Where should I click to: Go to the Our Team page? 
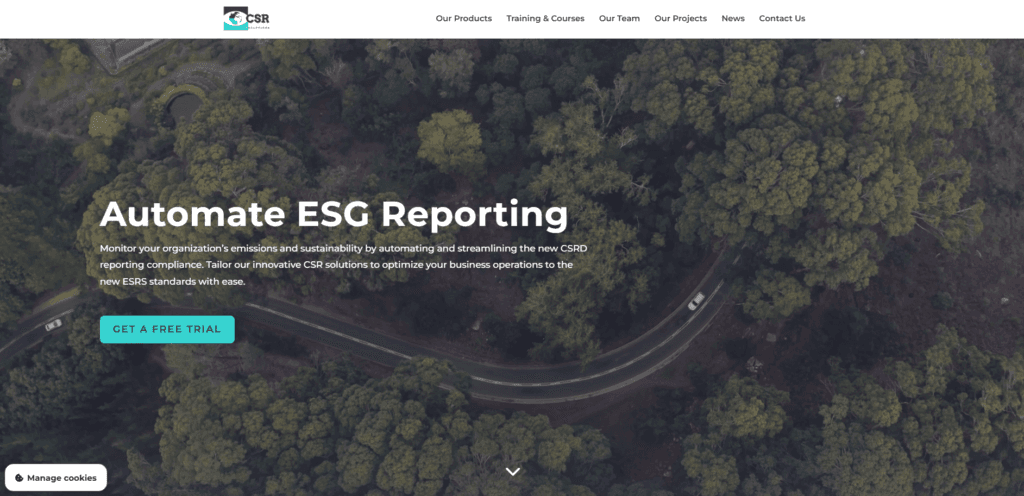pos(619,18)
